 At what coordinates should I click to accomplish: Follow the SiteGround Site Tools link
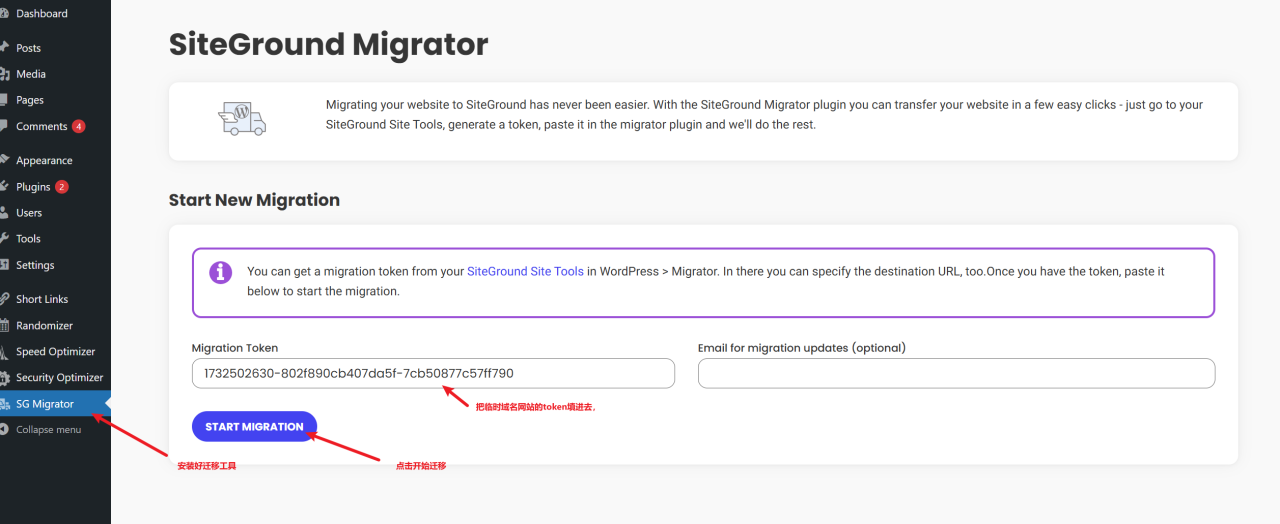click(x=525, y=271)
